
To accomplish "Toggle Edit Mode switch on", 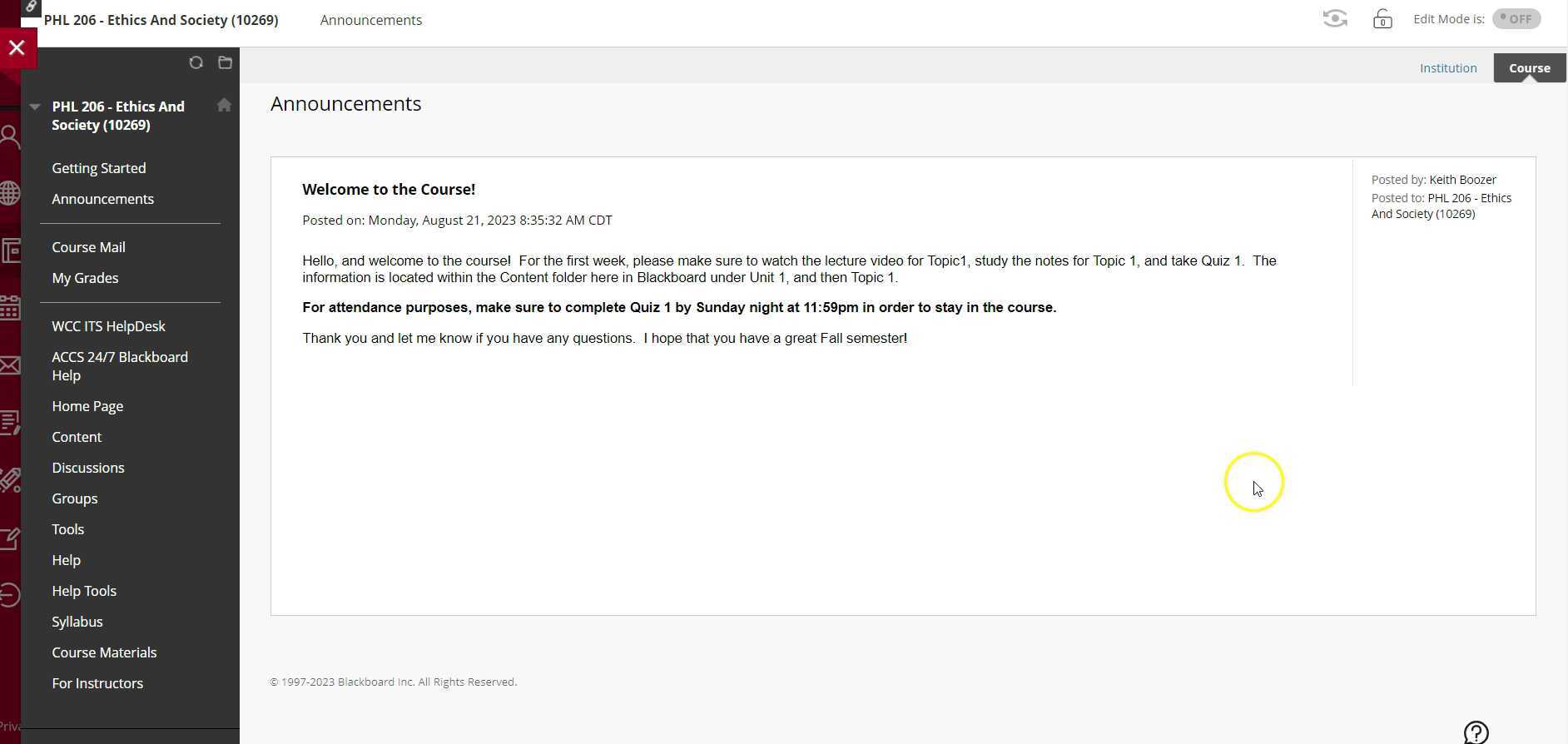I will [x=1516, y=19].
